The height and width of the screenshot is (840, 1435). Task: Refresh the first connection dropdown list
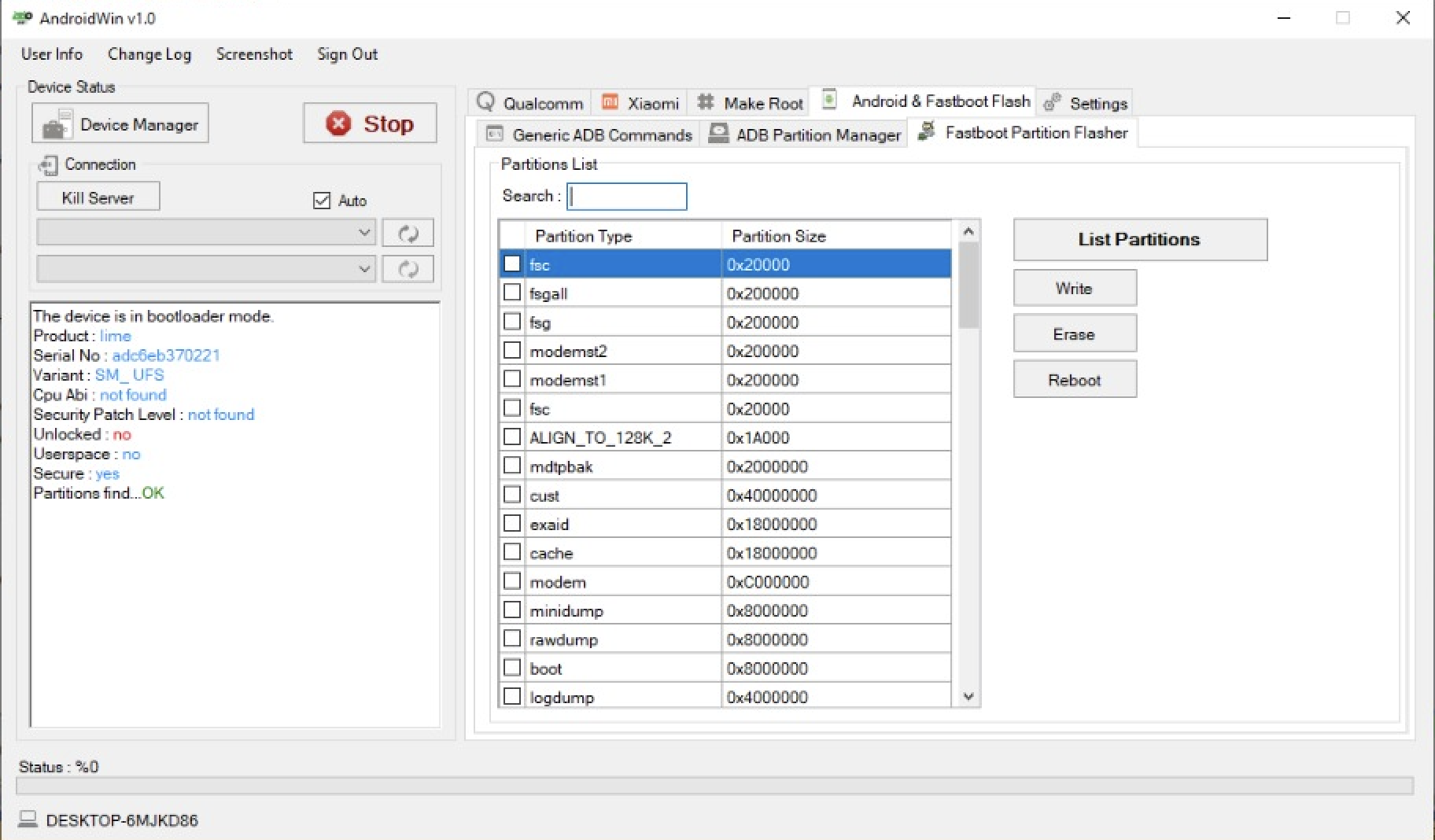(x=408, y=233)
